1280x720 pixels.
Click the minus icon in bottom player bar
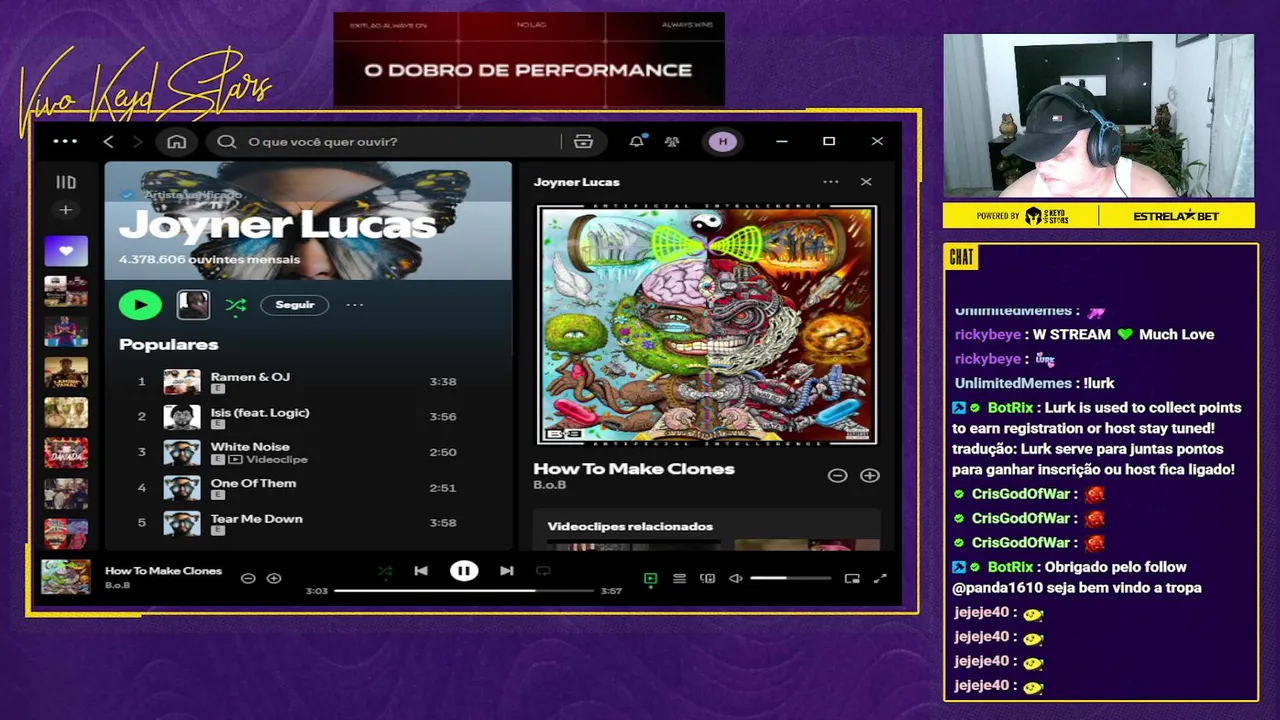(x=248, y=578)
